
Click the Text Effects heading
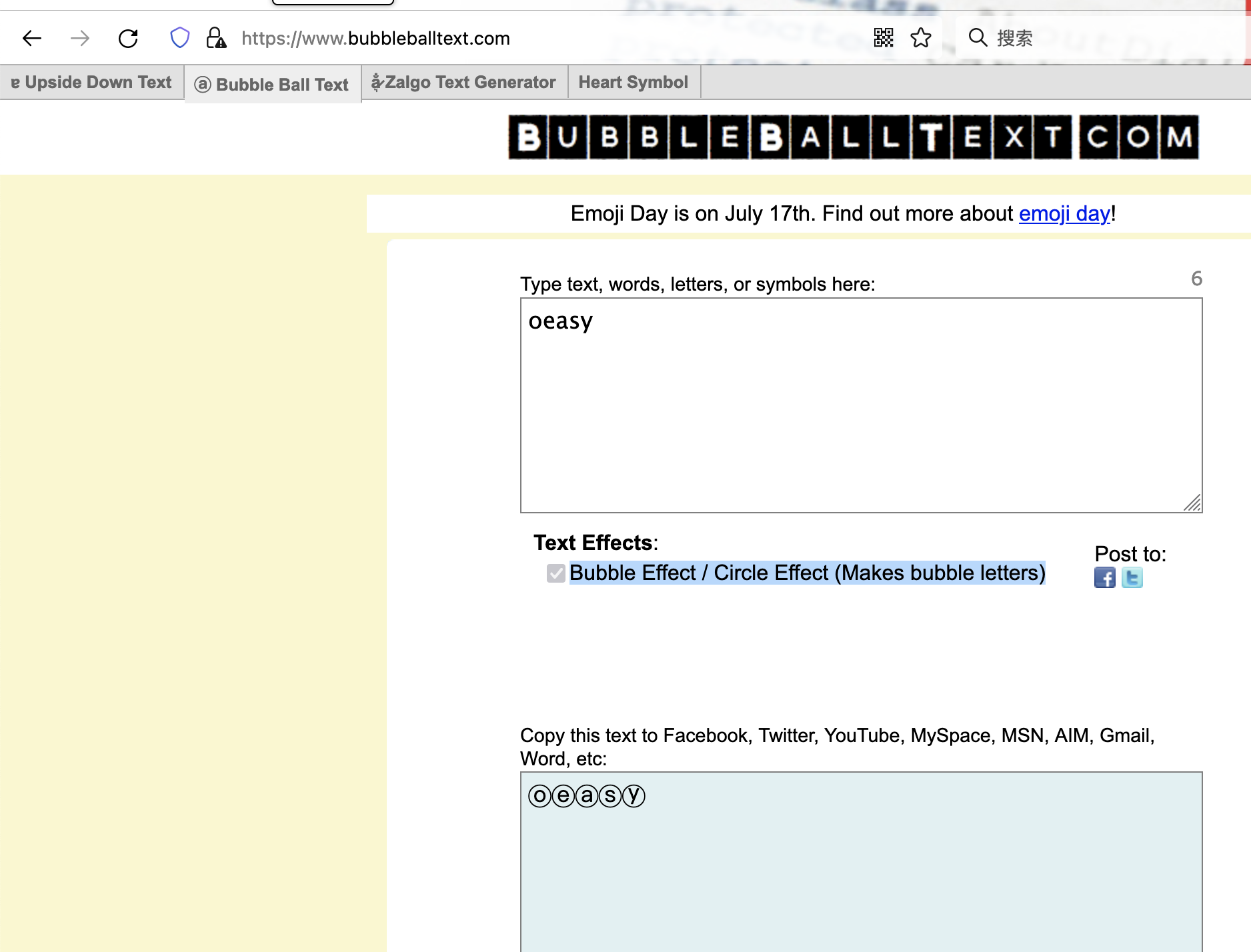pyautogui.click(x=595, y=543)
